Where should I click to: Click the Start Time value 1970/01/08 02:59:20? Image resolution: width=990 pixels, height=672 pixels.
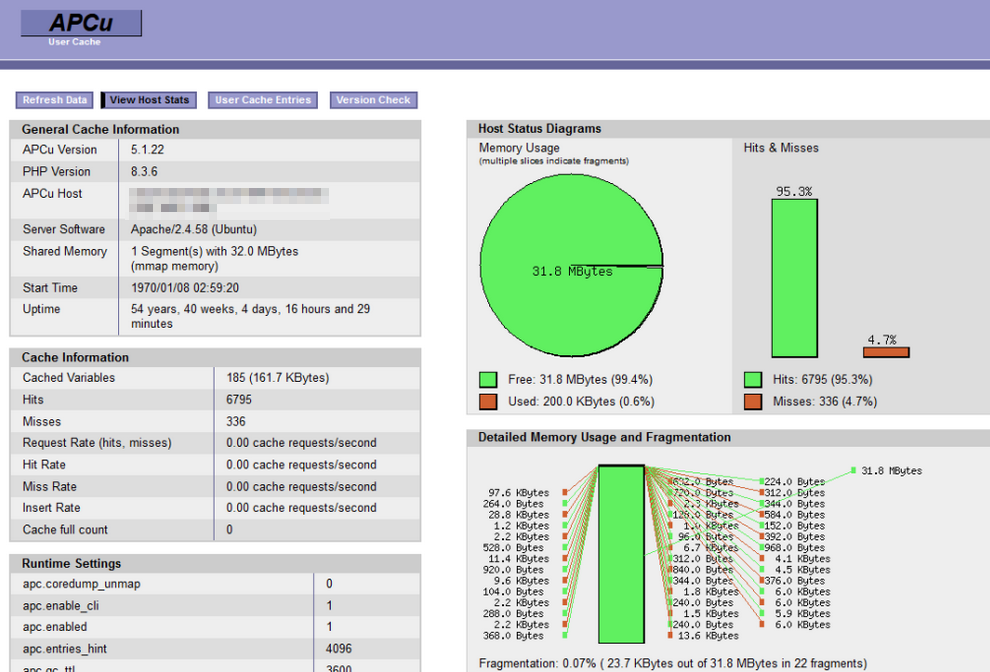(185, 288)
